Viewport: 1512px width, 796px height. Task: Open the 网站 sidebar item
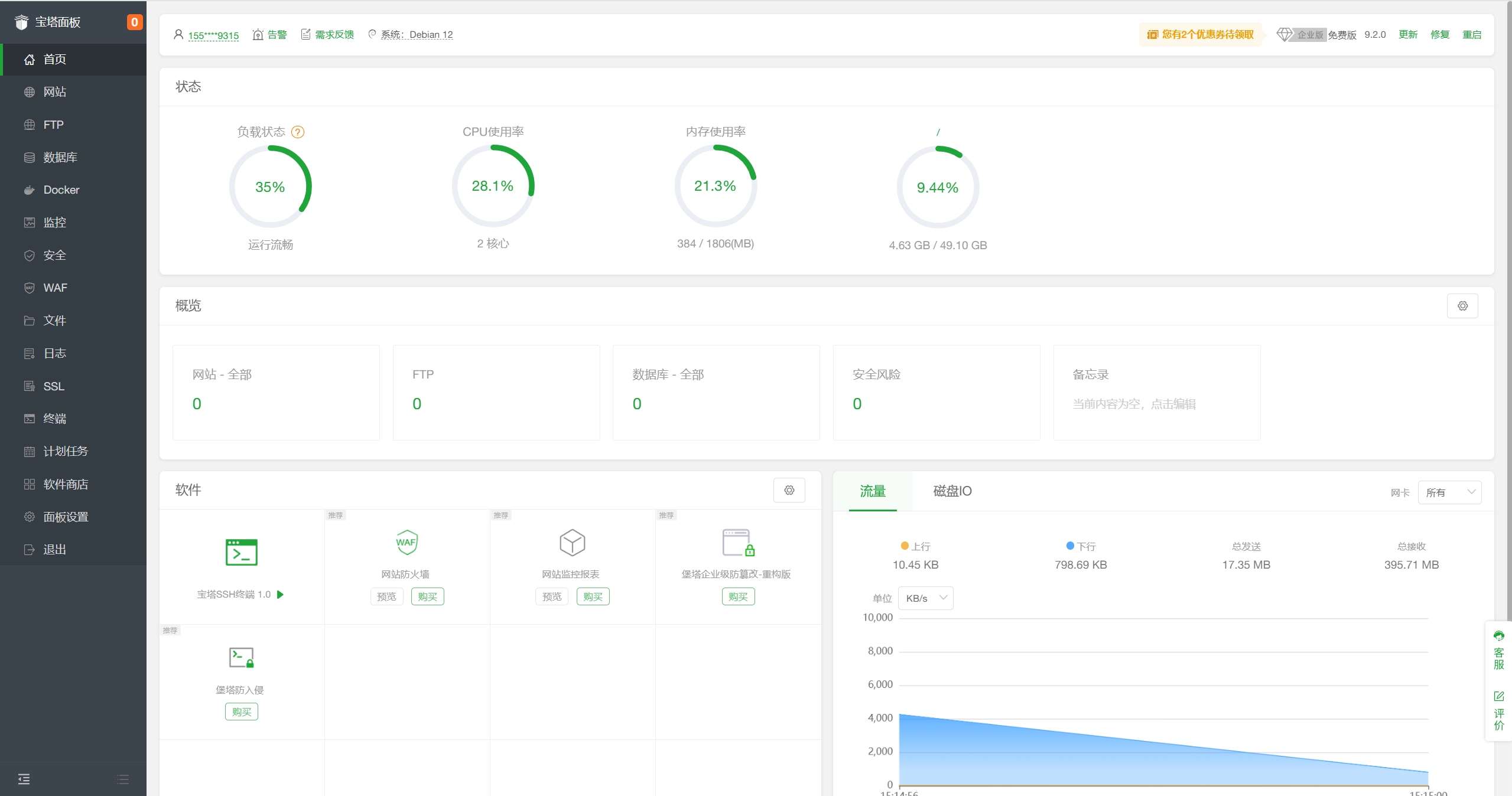pos(73,92)
